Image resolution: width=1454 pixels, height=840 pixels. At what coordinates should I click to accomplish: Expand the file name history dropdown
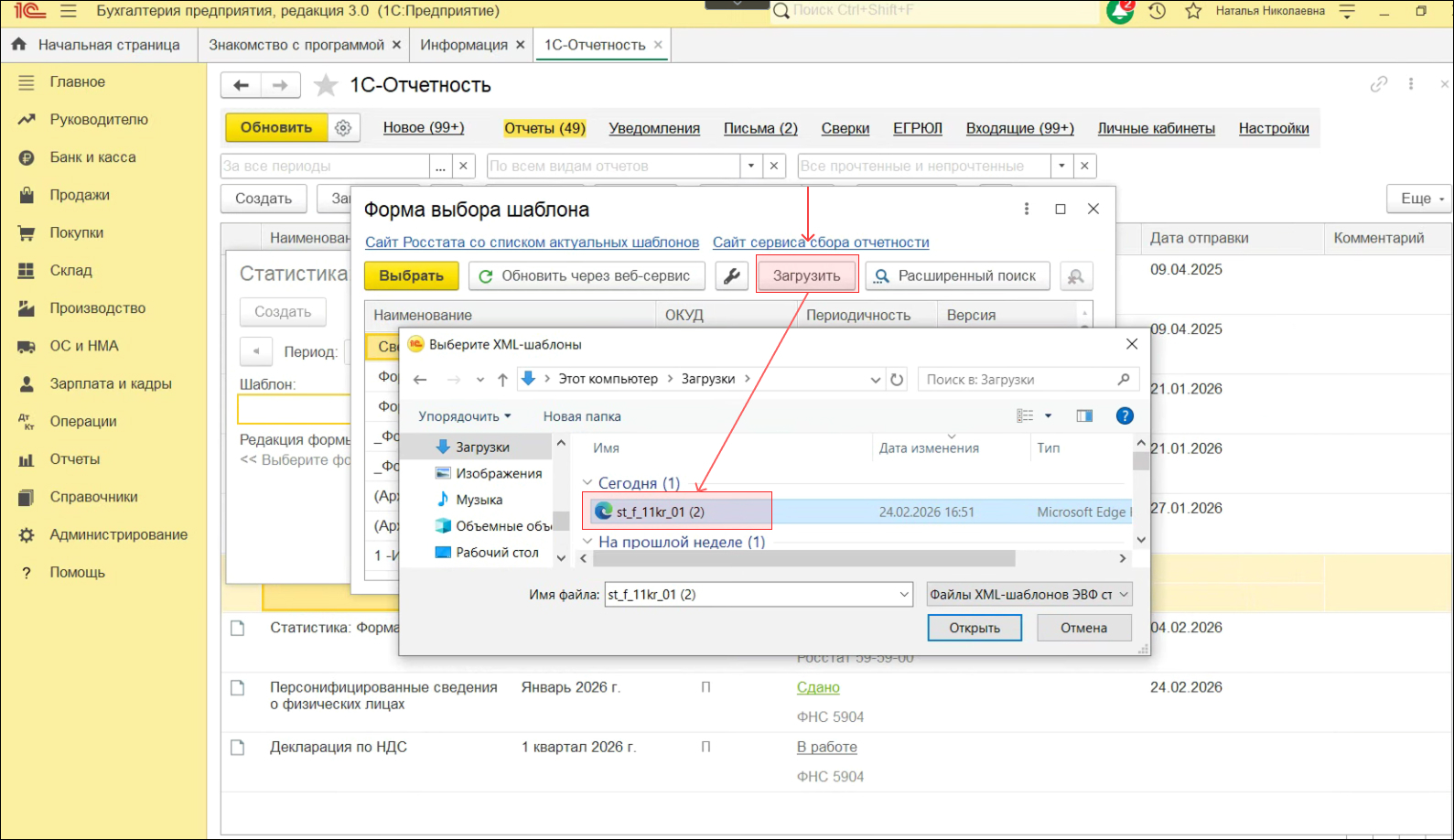pyautogui.click(x=903, y=595)
